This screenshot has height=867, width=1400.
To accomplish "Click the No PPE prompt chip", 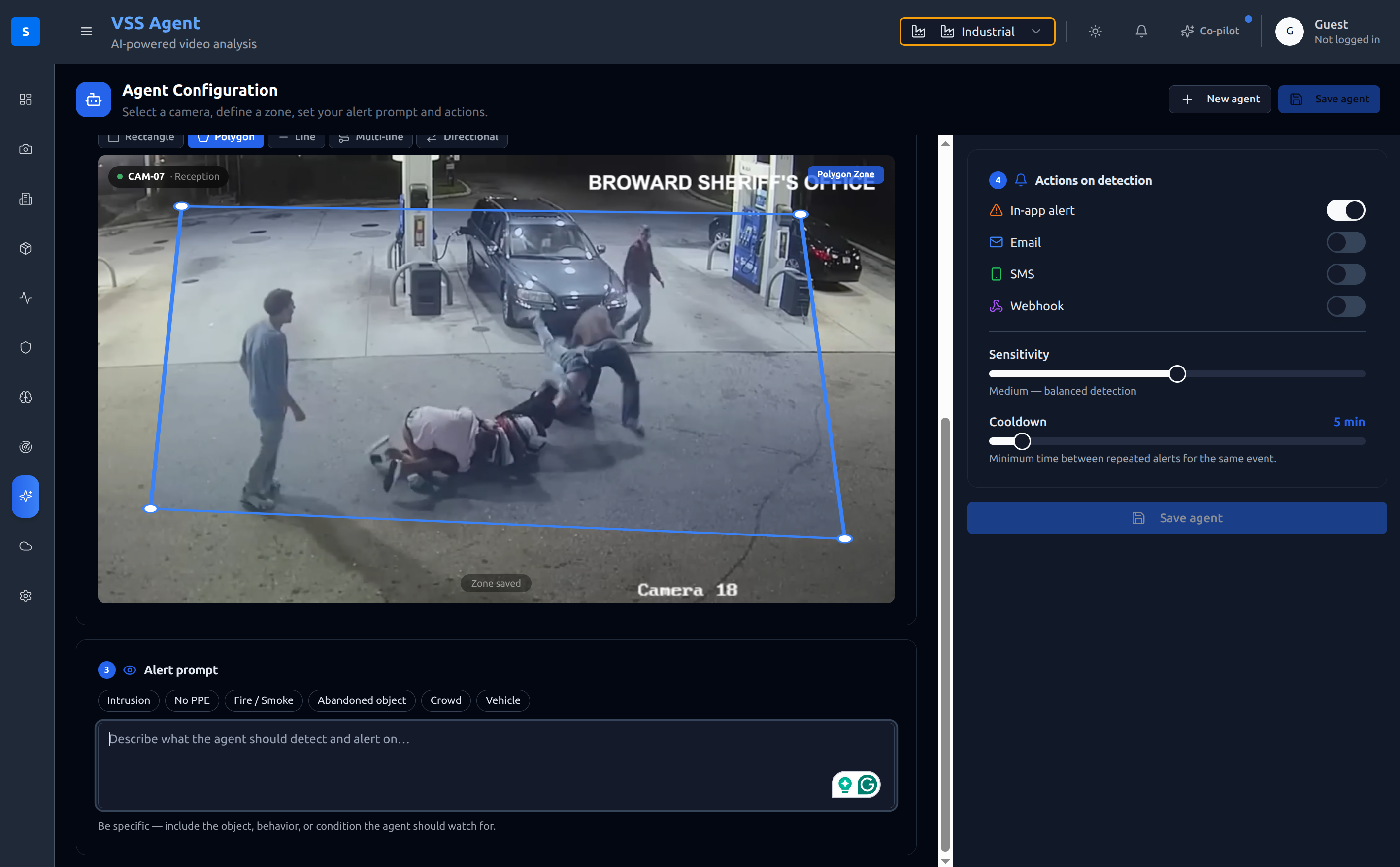I will coord(192,700).
